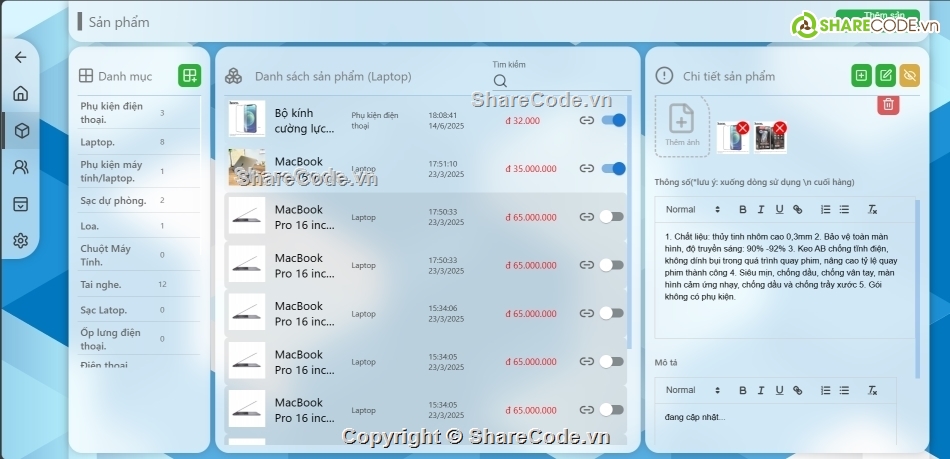This screenshot has height=459, width=950.
Task: Click into Mô tả text reading đang cập nhật
Action: coord(693,417)
